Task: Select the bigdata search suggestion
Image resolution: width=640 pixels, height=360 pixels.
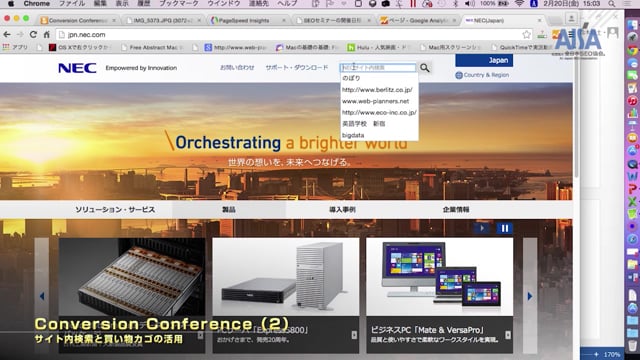Action: [x=353, y=135]
